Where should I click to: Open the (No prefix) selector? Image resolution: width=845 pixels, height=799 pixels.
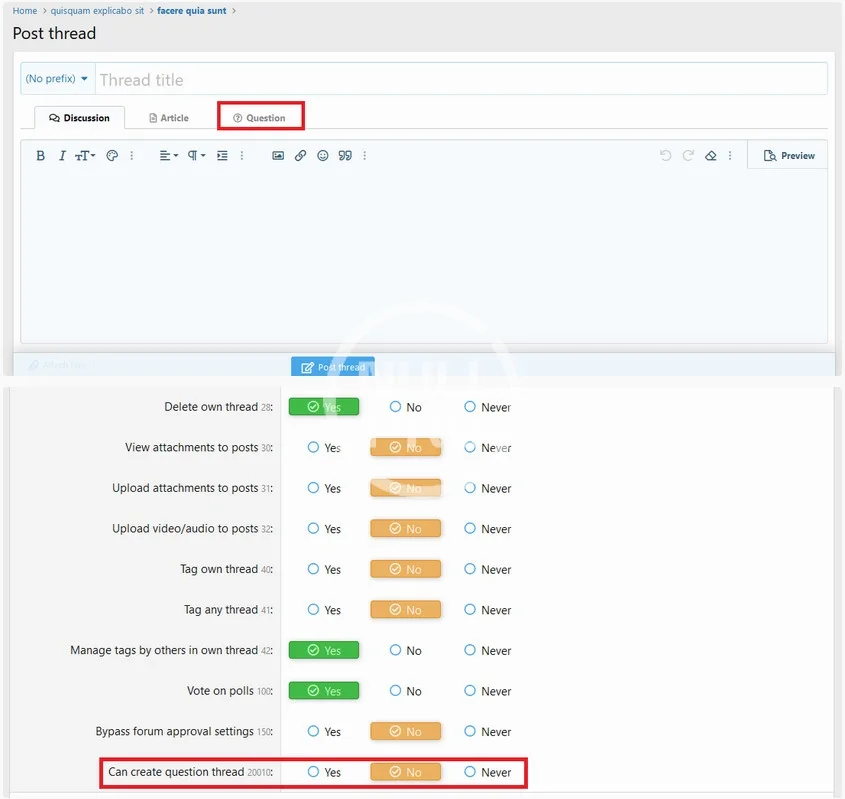[x=57, y=79]
